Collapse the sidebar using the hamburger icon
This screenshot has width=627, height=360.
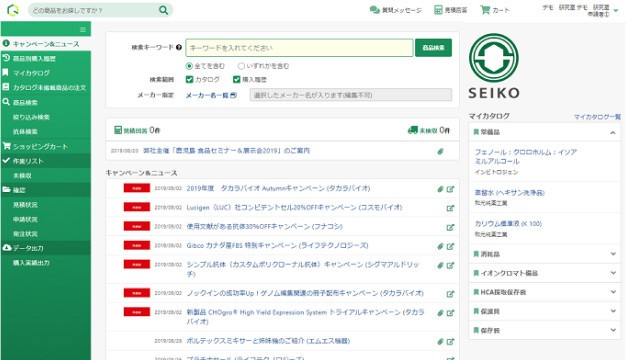[x=83, y=30]
